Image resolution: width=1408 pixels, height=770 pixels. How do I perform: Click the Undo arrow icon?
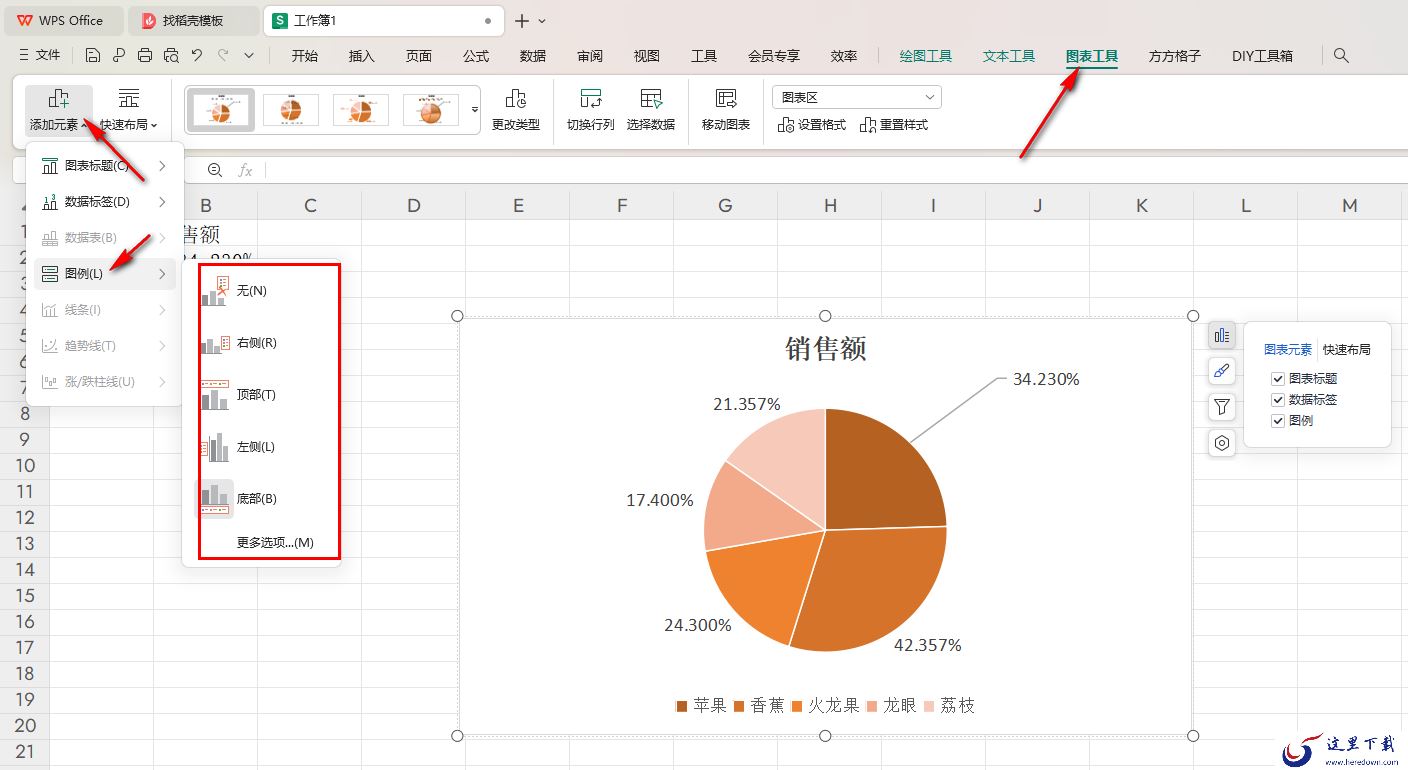[197, 56]
